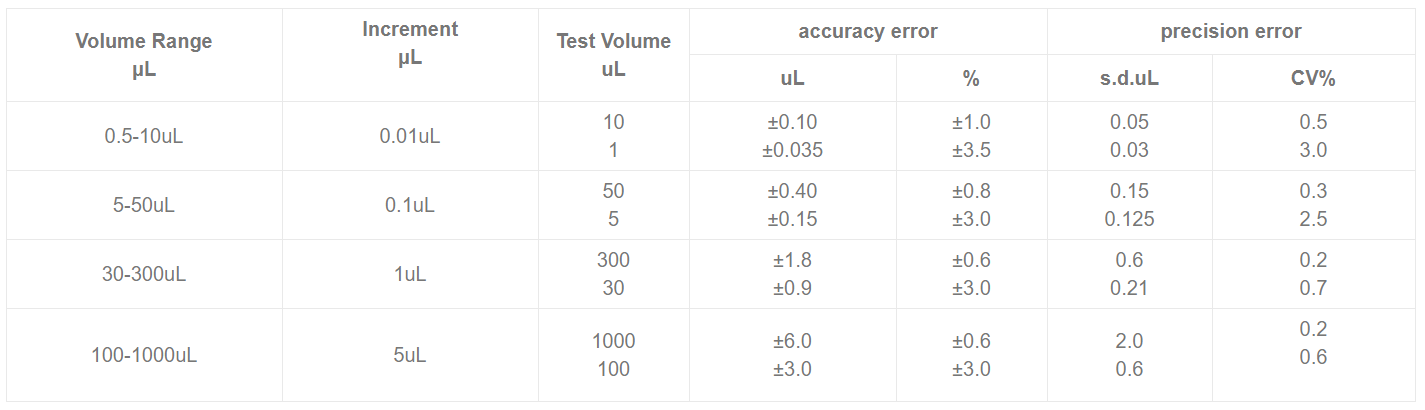Click the 5uL increment cell
1425x410 pixels.
click(x=410, y=355)
